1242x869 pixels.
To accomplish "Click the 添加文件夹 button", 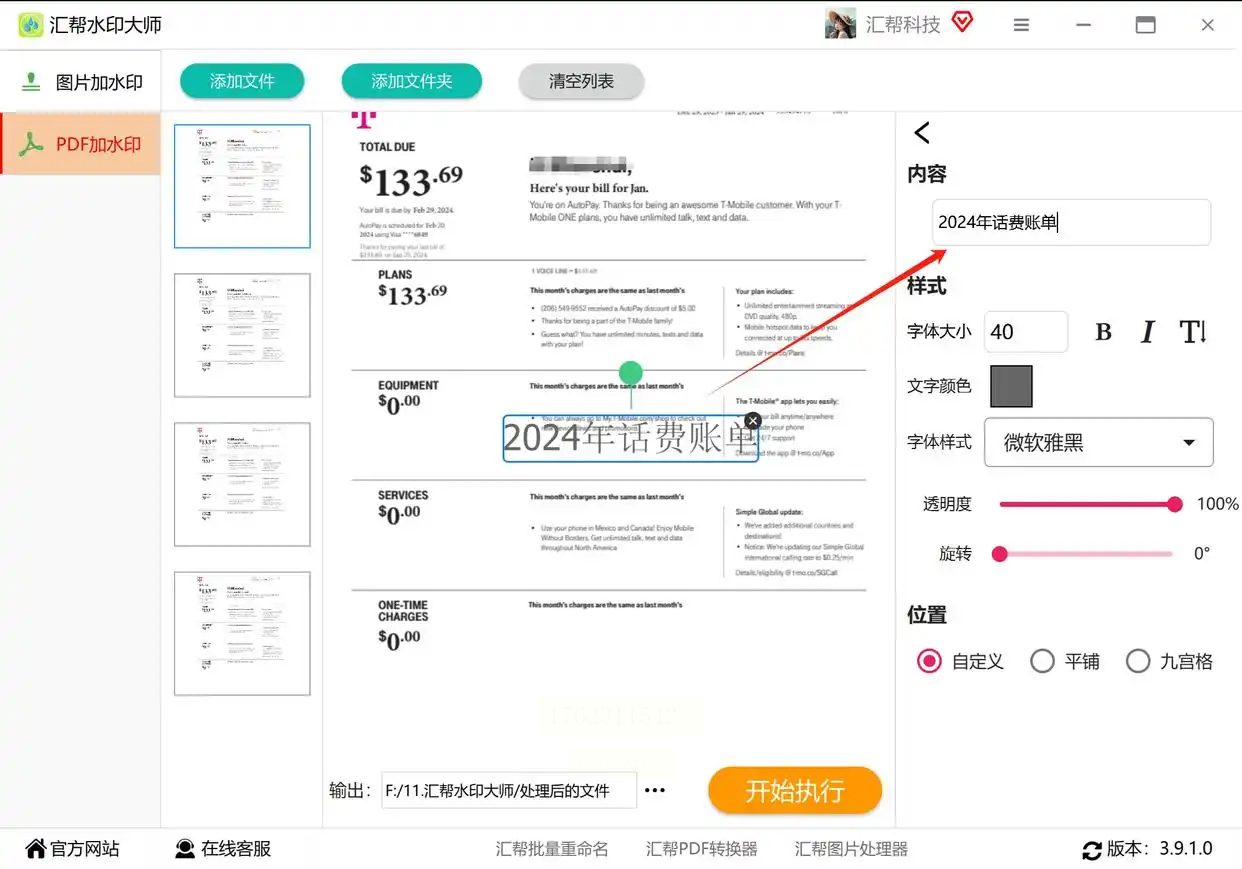I will (x=412, y=81).
